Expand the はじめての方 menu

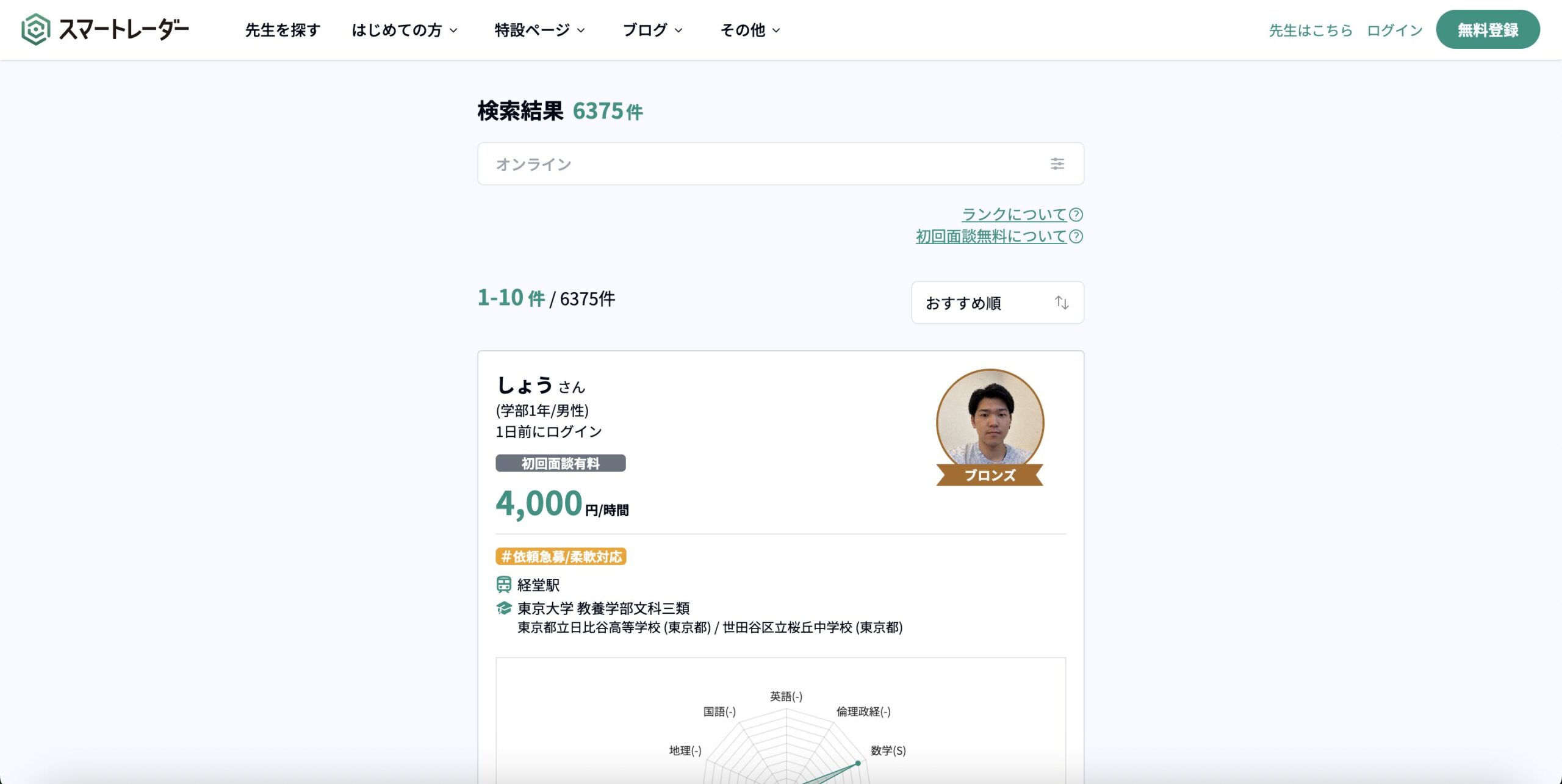pos(404,30)
